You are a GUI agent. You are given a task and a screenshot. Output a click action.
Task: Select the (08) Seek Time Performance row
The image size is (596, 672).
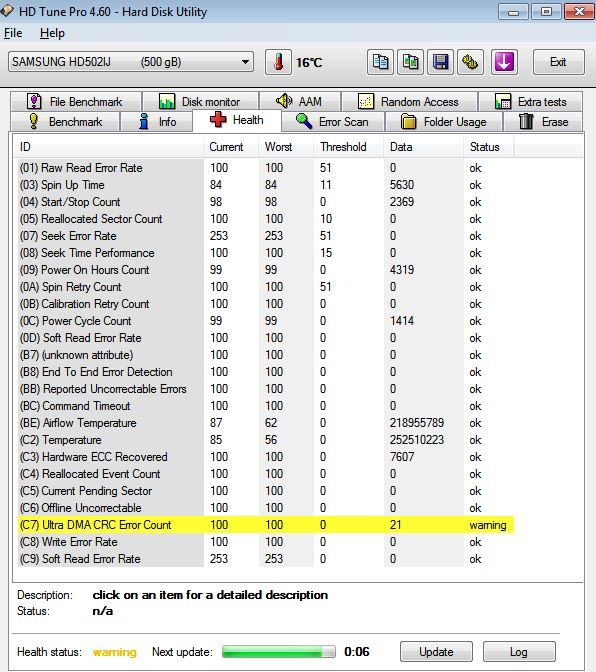(x=266, y=253)
